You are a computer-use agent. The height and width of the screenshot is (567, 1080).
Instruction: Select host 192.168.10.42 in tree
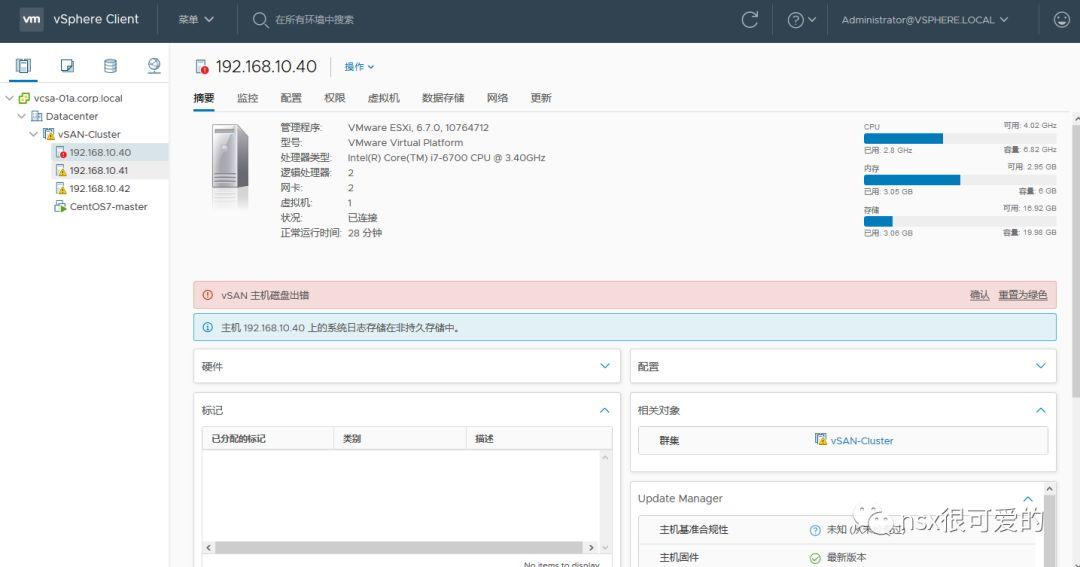(x=100, y=188)
